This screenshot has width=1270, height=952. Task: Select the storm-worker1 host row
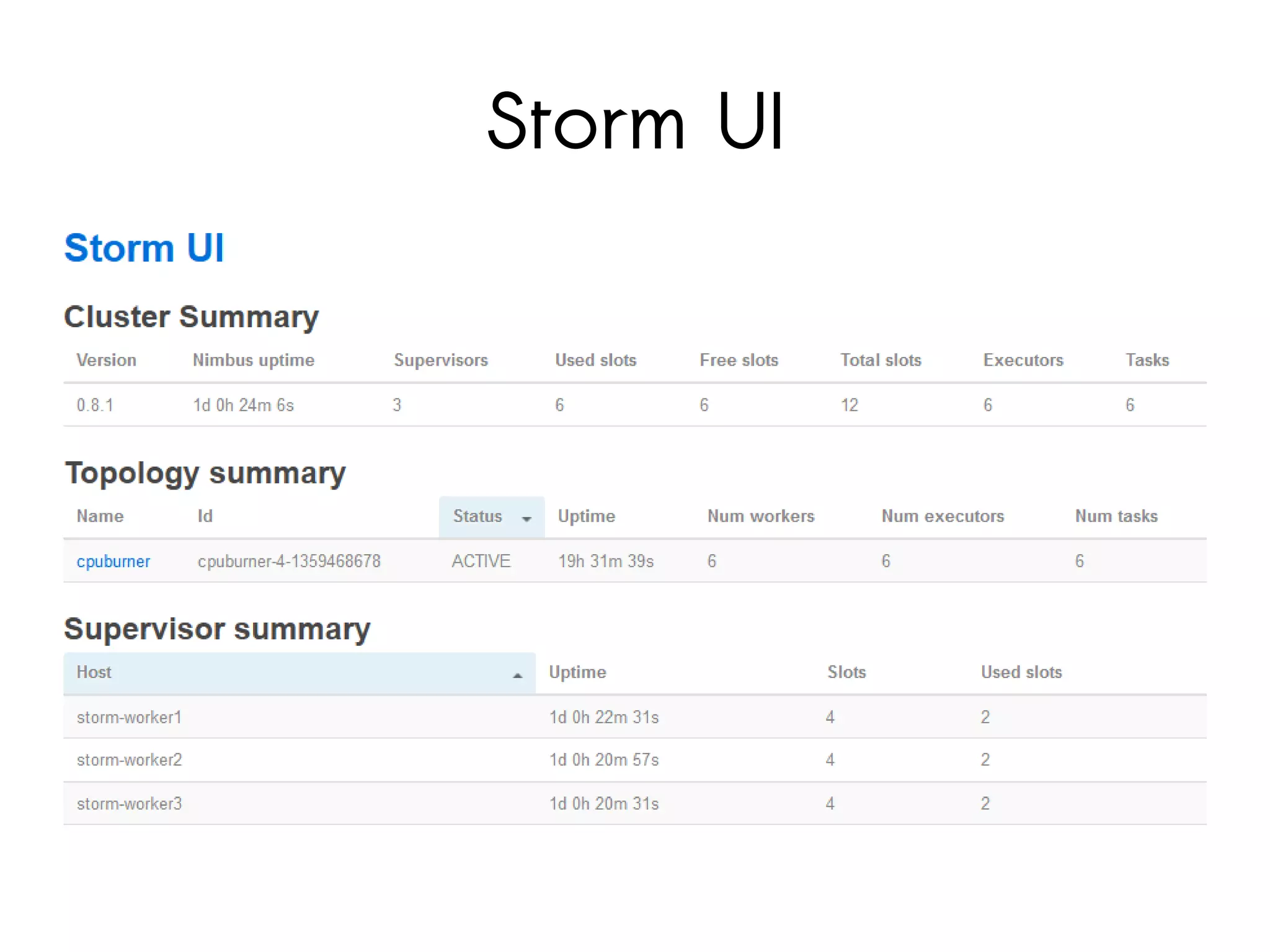635,717
